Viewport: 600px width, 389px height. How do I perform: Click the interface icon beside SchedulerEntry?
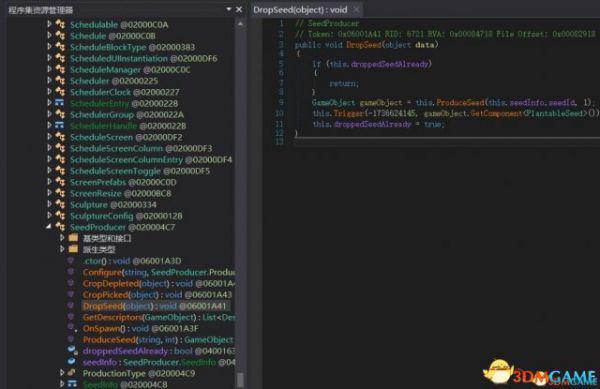[59, 103]
